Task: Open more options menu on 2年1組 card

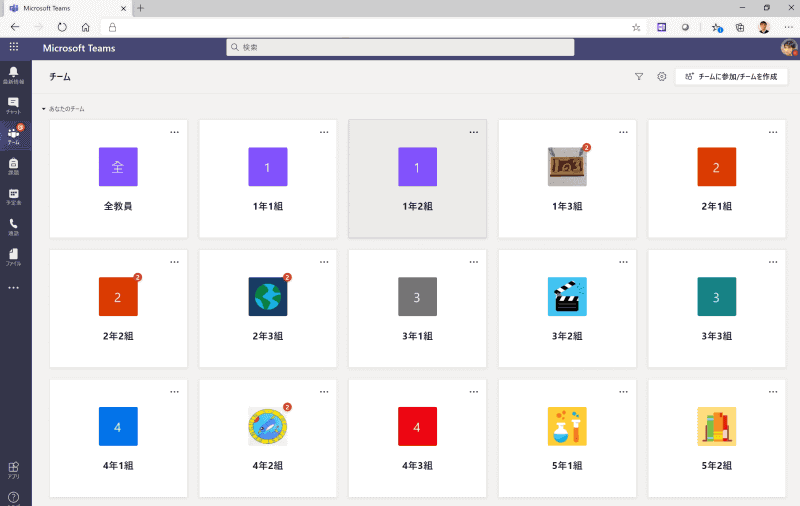Action: point(773,131)
